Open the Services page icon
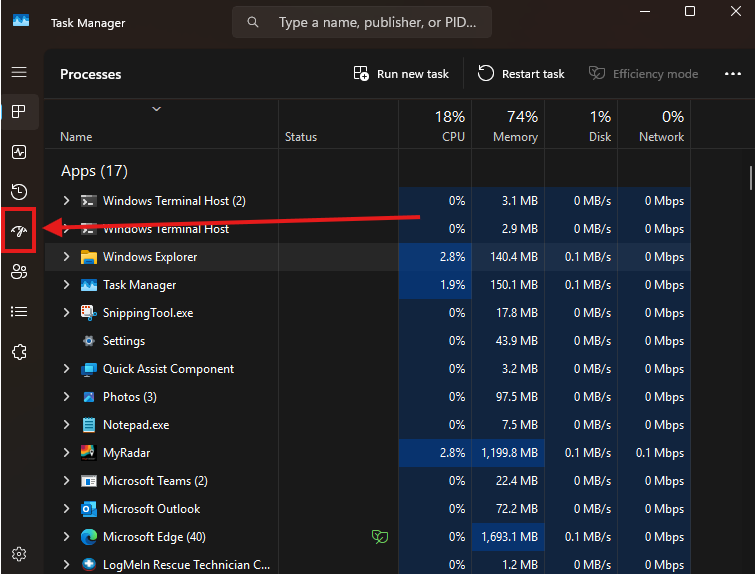The image size is (755, 574). (19, 352)
